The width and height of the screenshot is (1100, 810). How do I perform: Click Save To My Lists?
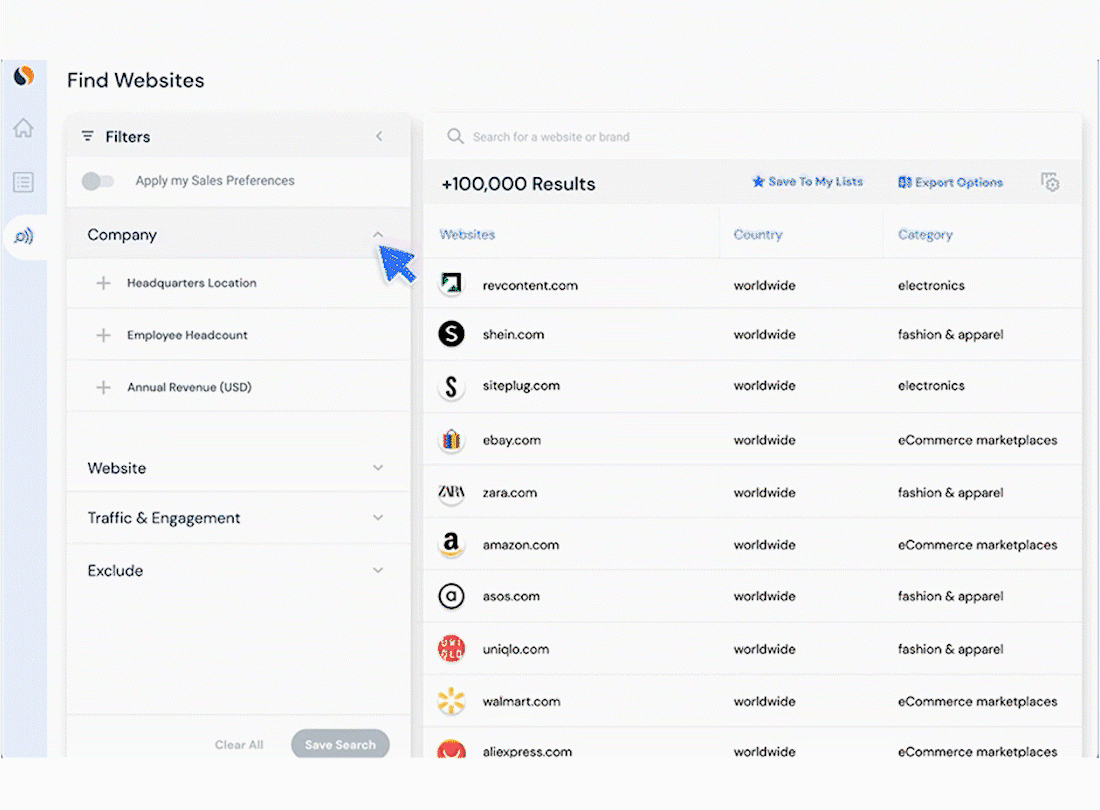pyautogui.click(x=808, y=182)
